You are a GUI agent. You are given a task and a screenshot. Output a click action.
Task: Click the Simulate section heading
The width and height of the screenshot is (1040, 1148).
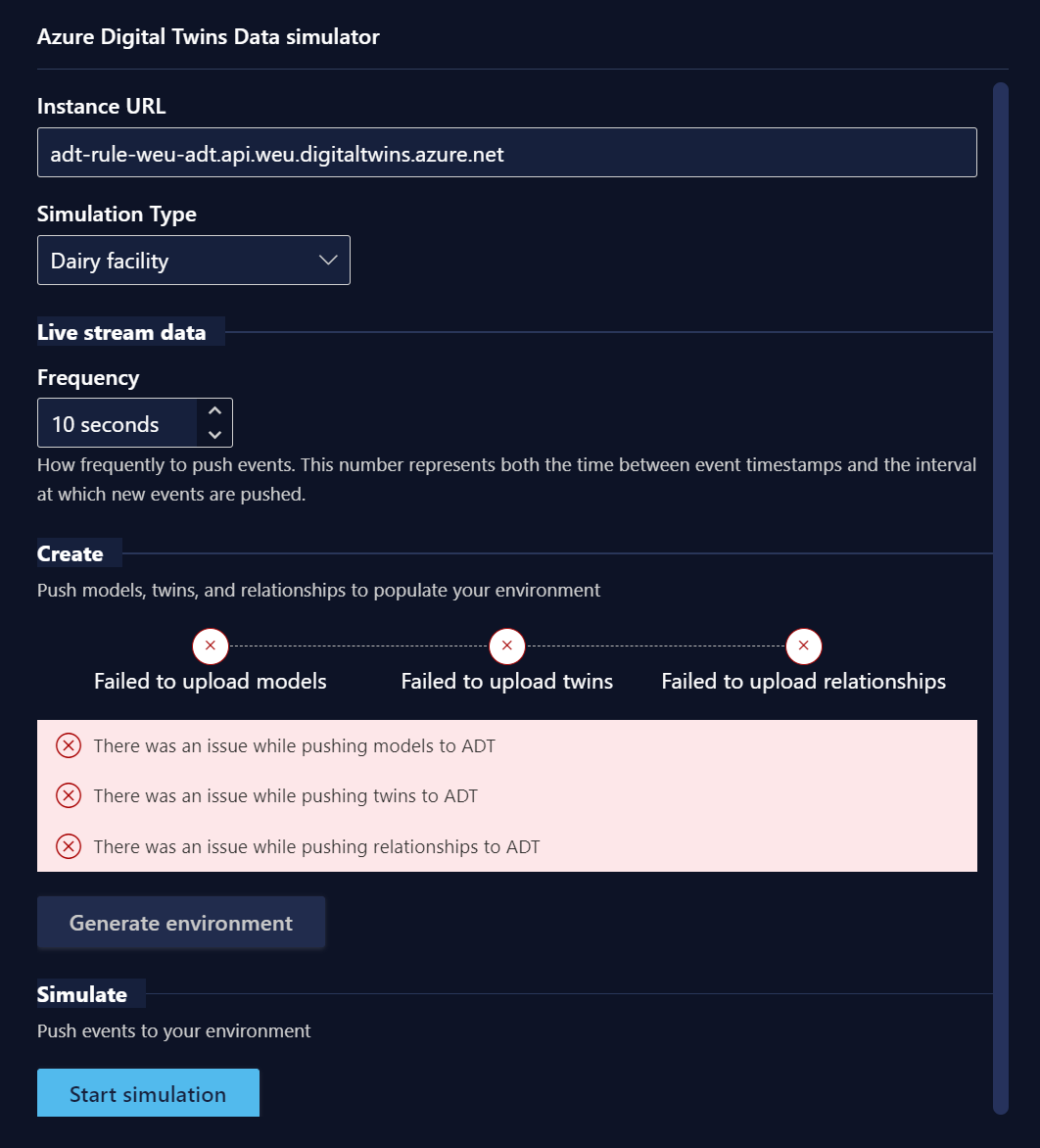click(x=82, y=994)
